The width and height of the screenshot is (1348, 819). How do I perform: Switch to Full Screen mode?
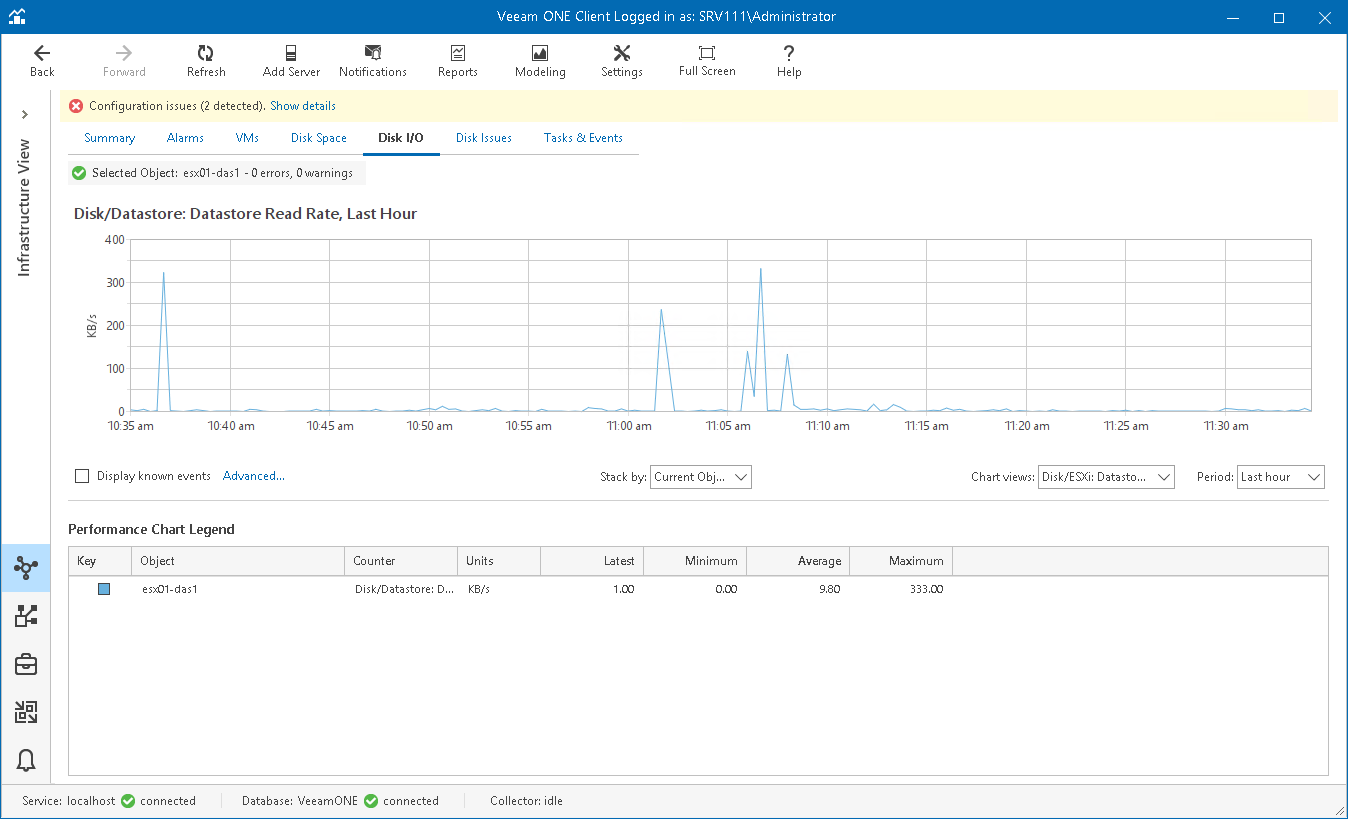point(707,61)
